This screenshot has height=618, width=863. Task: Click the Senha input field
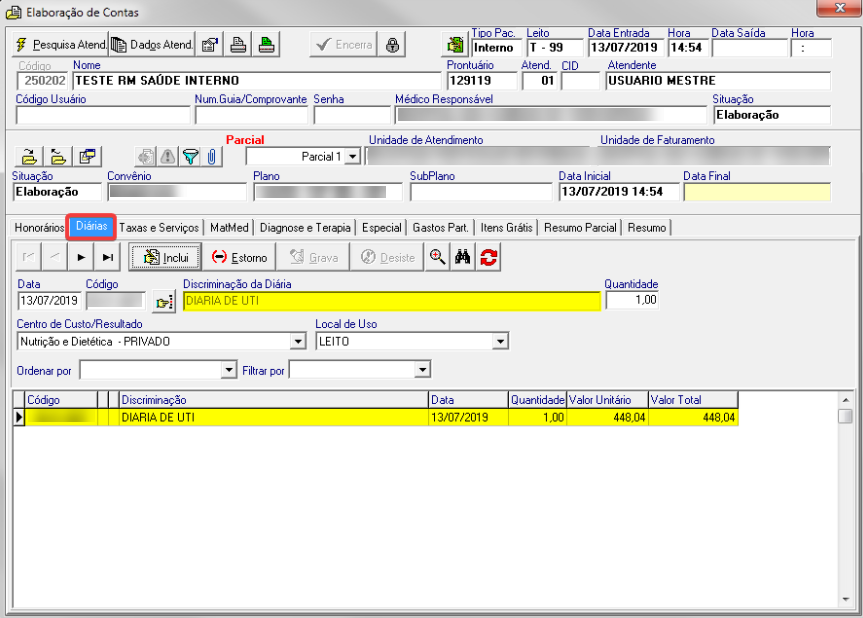point(352,115)
